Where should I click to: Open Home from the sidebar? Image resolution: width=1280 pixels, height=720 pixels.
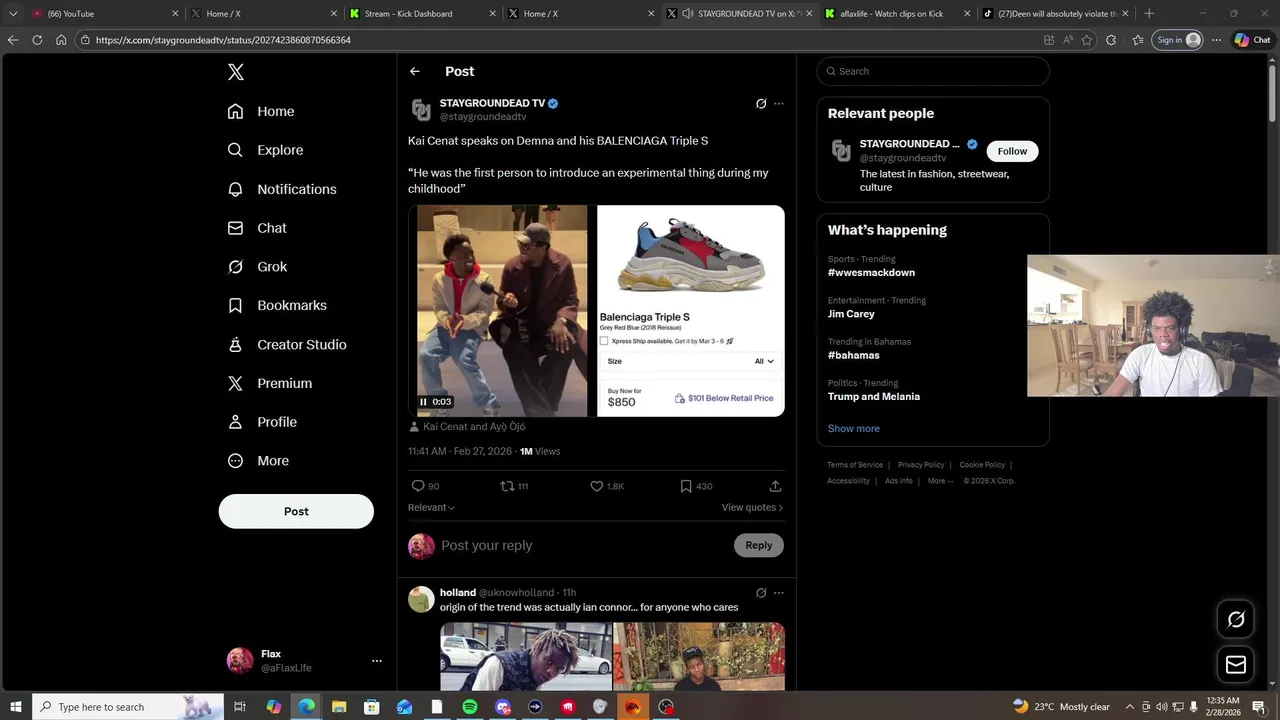pos(261,111)
